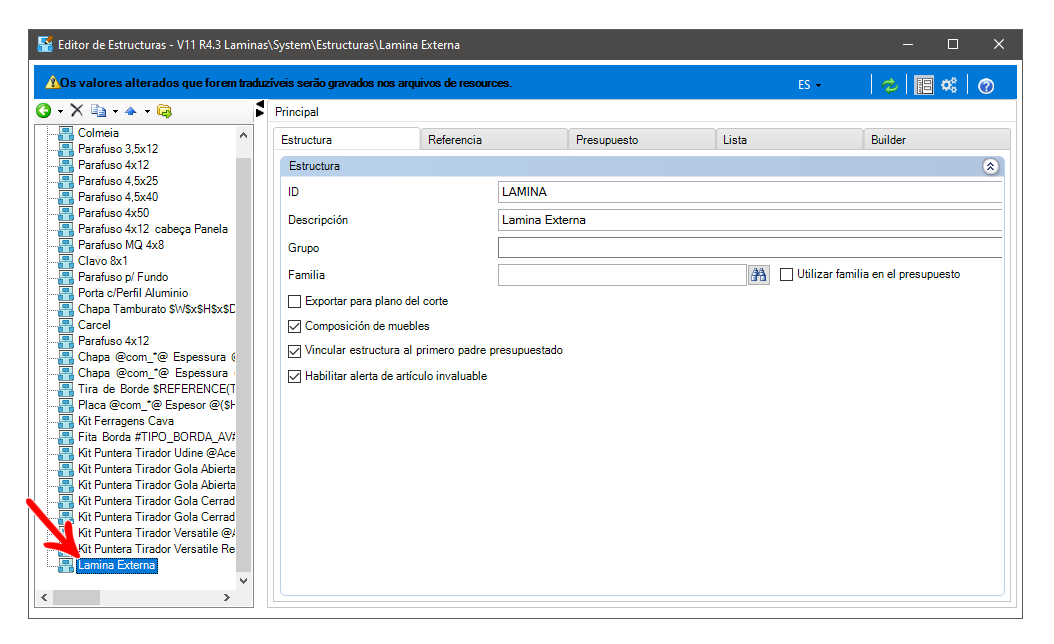Enable Exportar para plano del corte checkbox
Viewport: 1054px width, 644px height.
294,301
